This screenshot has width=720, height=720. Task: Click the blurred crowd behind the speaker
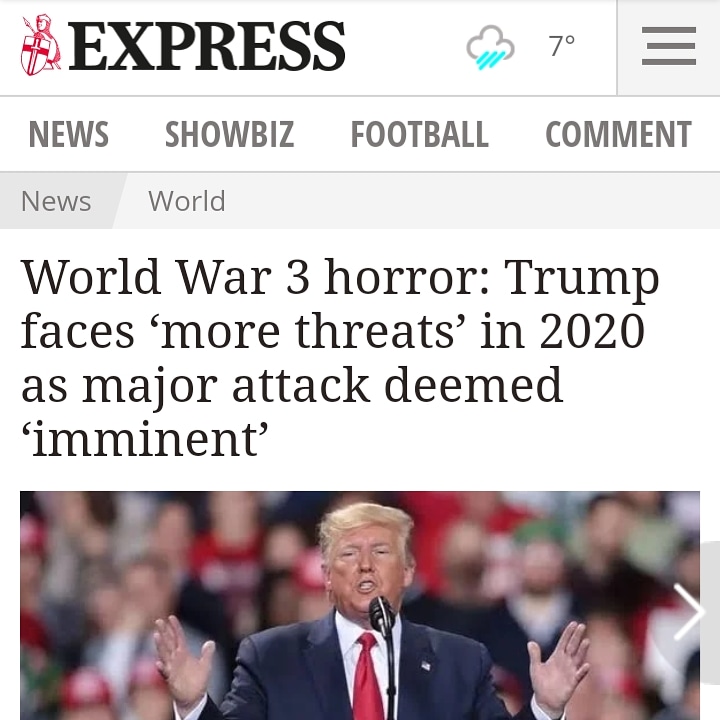click(138, 574)
